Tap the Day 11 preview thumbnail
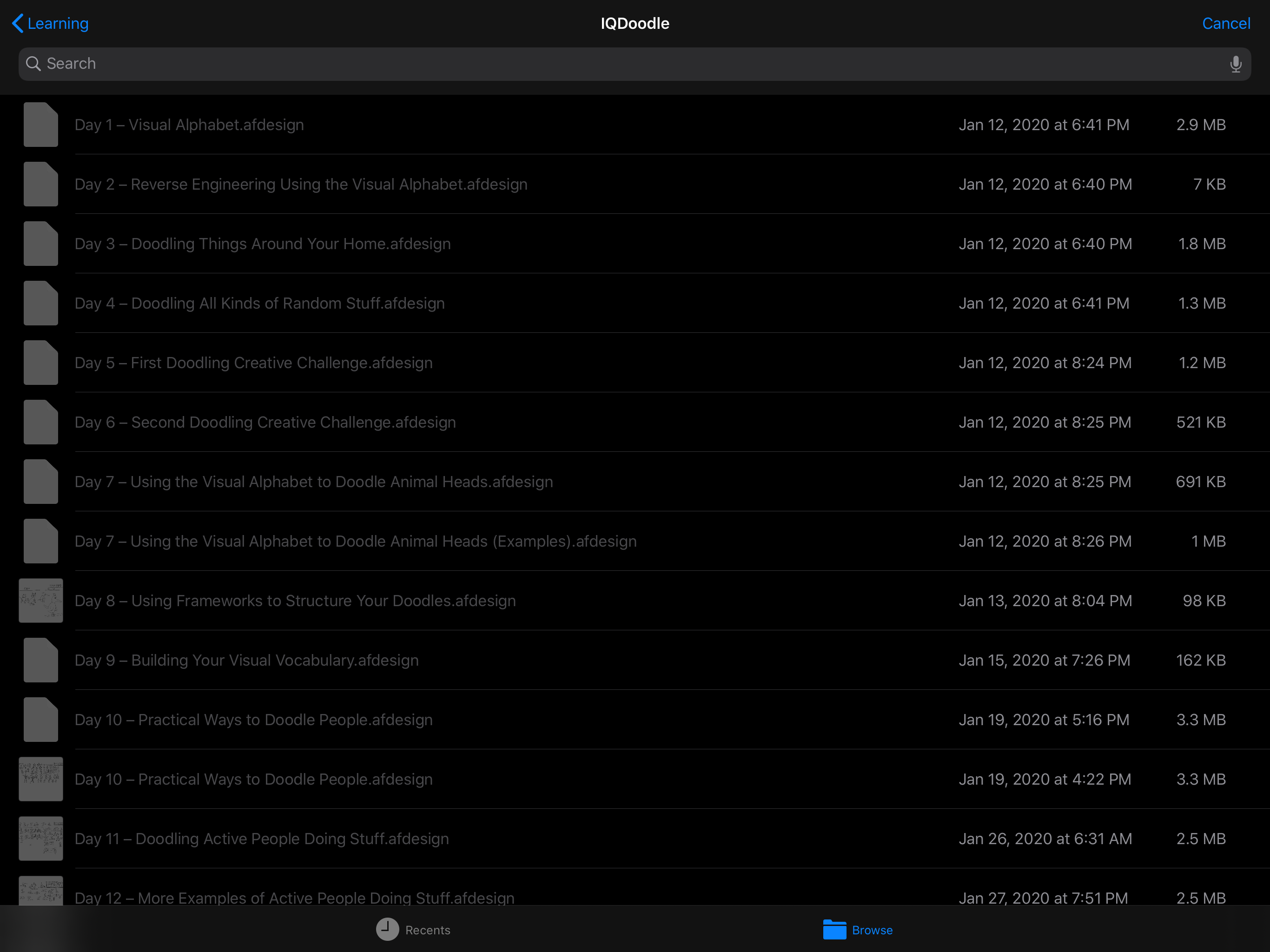This screenshot has height=952, width=1270. click(41, 839)
